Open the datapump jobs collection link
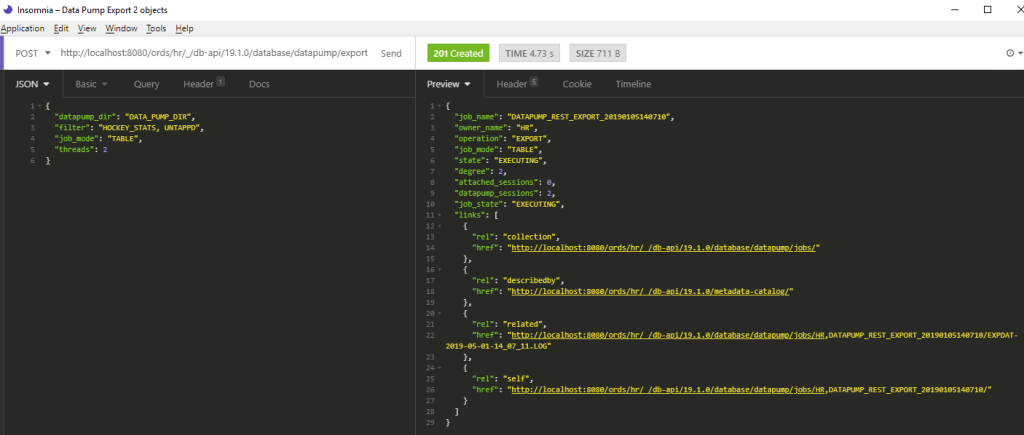The width and height of the screenshot is (1024, 435). [x=664, y=246]
